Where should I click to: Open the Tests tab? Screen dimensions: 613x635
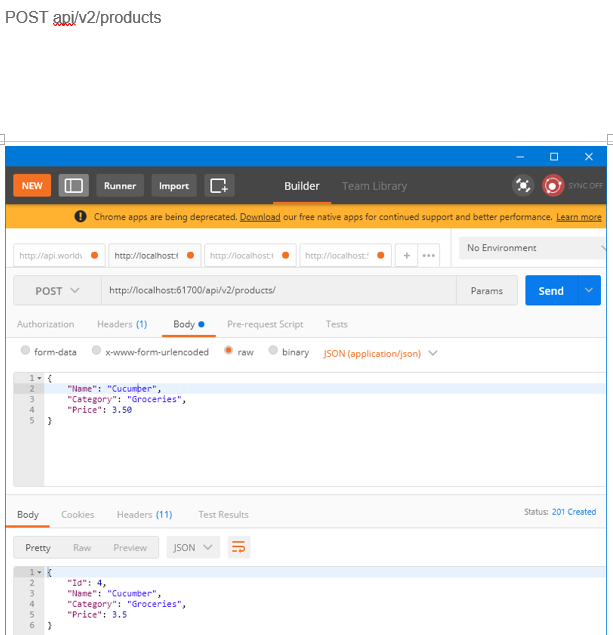[336, 324]
